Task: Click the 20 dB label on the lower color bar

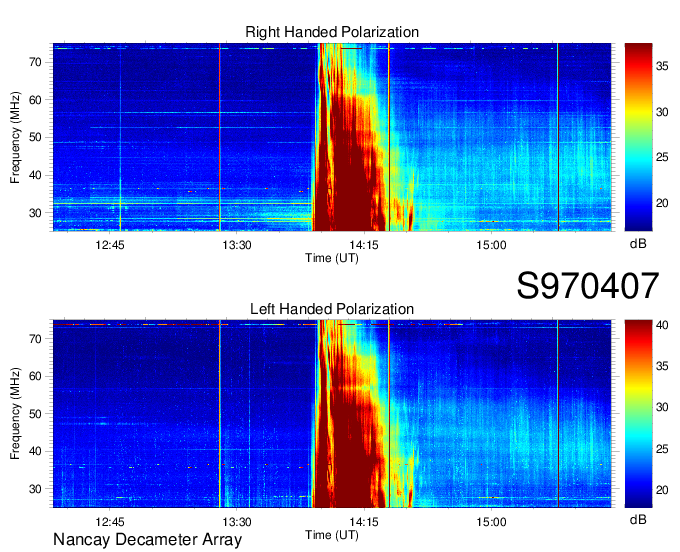Action: point(662,490)
